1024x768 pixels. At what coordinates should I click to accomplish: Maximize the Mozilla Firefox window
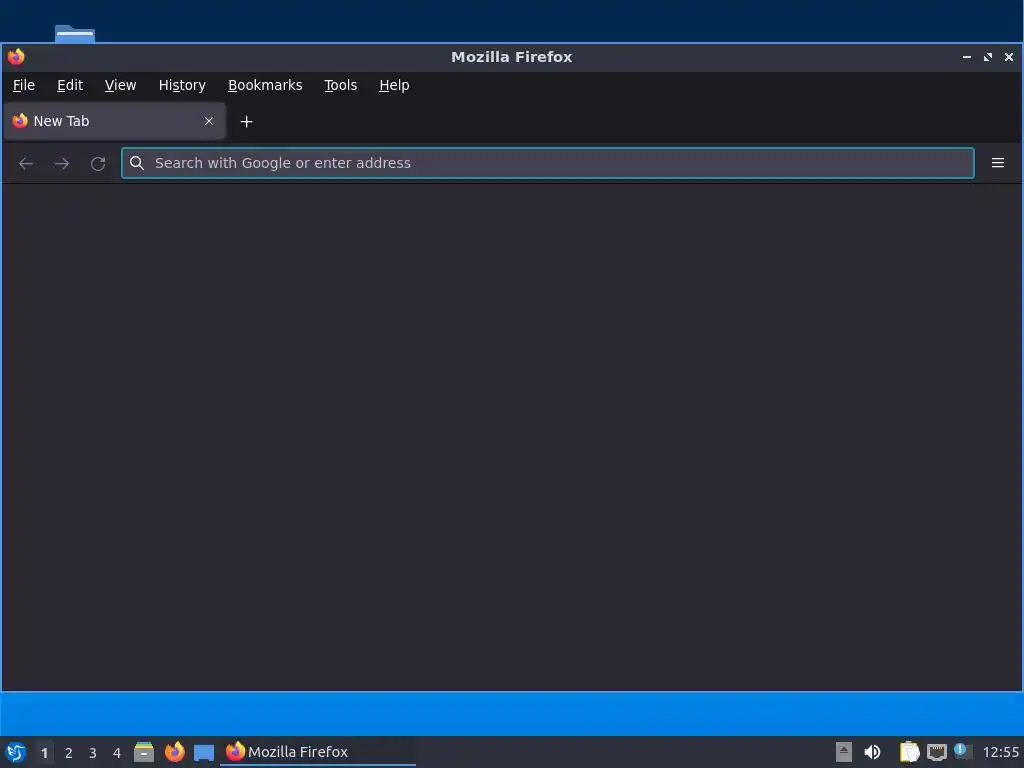tap(987, 57)
